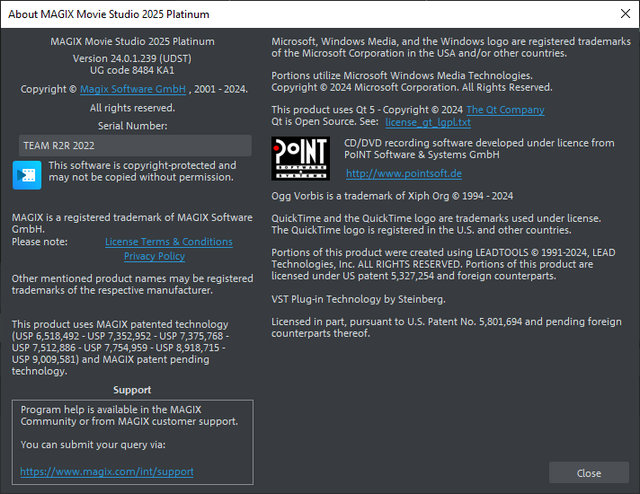Click the copyright-protected software notice text
This screenshot has height=494, width=640.
142,171
